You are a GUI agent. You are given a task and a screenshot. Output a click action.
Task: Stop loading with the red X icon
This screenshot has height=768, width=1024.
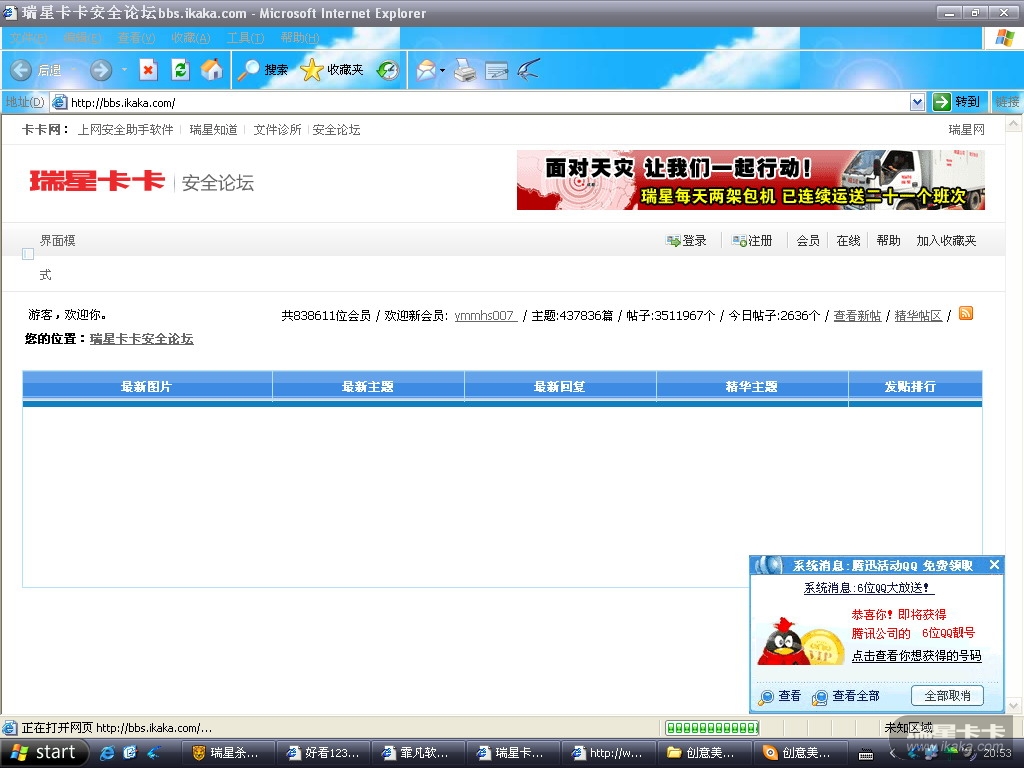tap(149, 70)
